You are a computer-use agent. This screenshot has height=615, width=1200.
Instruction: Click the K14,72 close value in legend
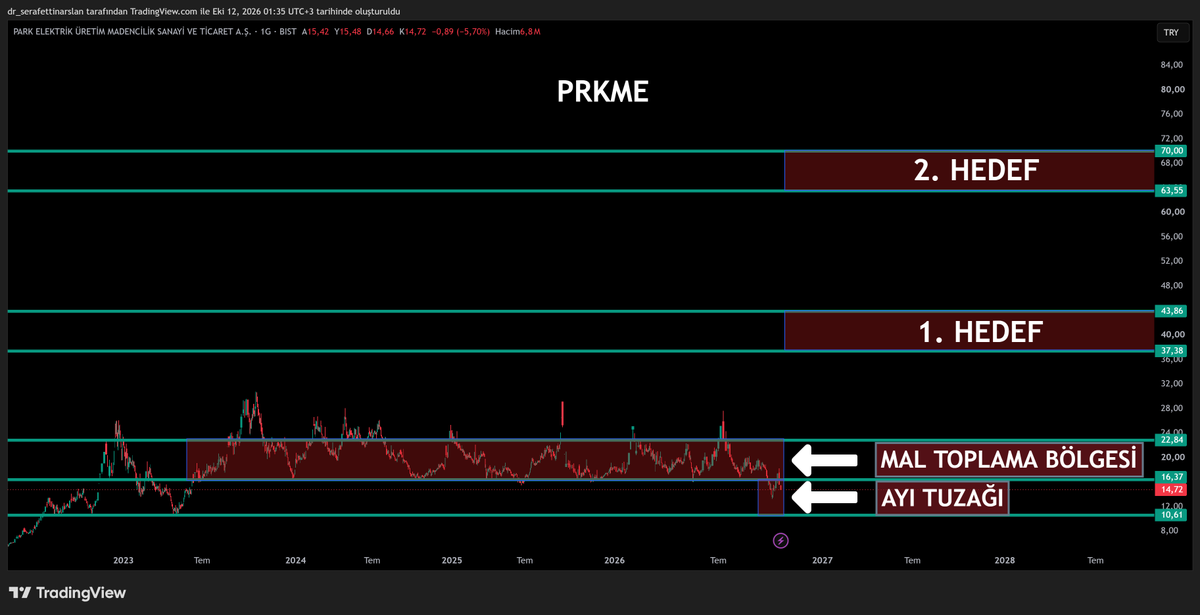pyautogui.click(x=412, y=32)
